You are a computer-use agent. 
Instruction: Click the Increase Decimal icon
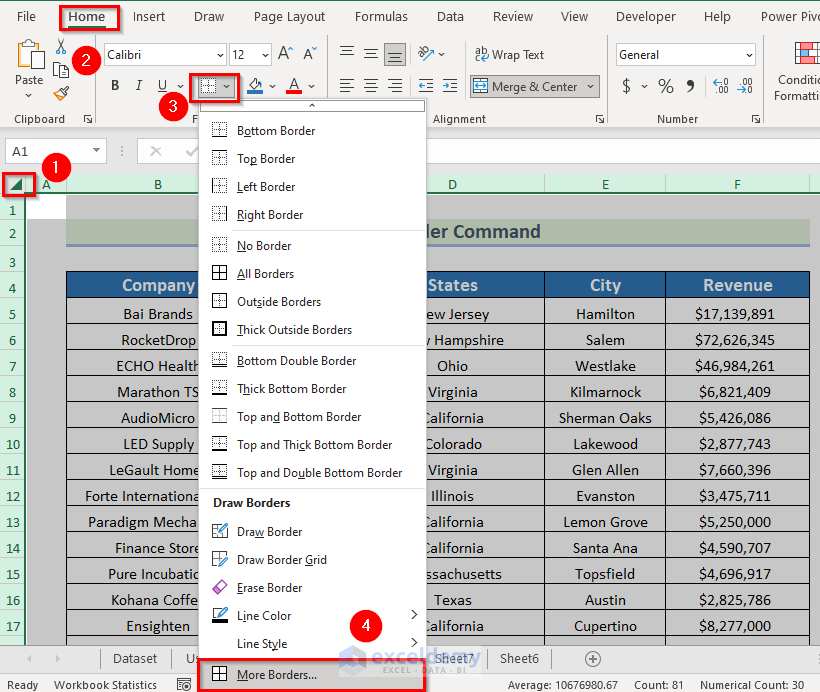[x=721, y=86]
